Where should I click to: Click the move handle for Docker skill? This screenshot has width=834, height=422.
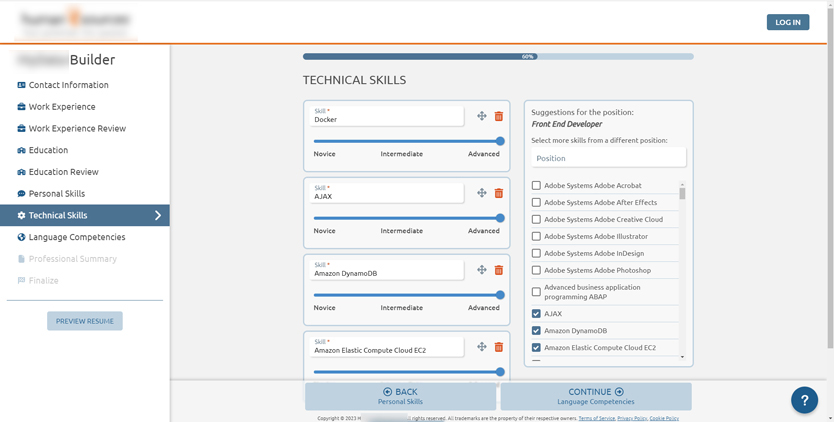coord(482,116)
